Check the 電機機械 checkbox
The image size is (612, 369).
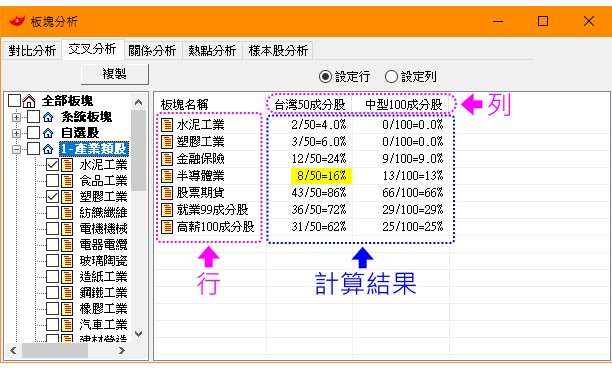click(52, 229)
